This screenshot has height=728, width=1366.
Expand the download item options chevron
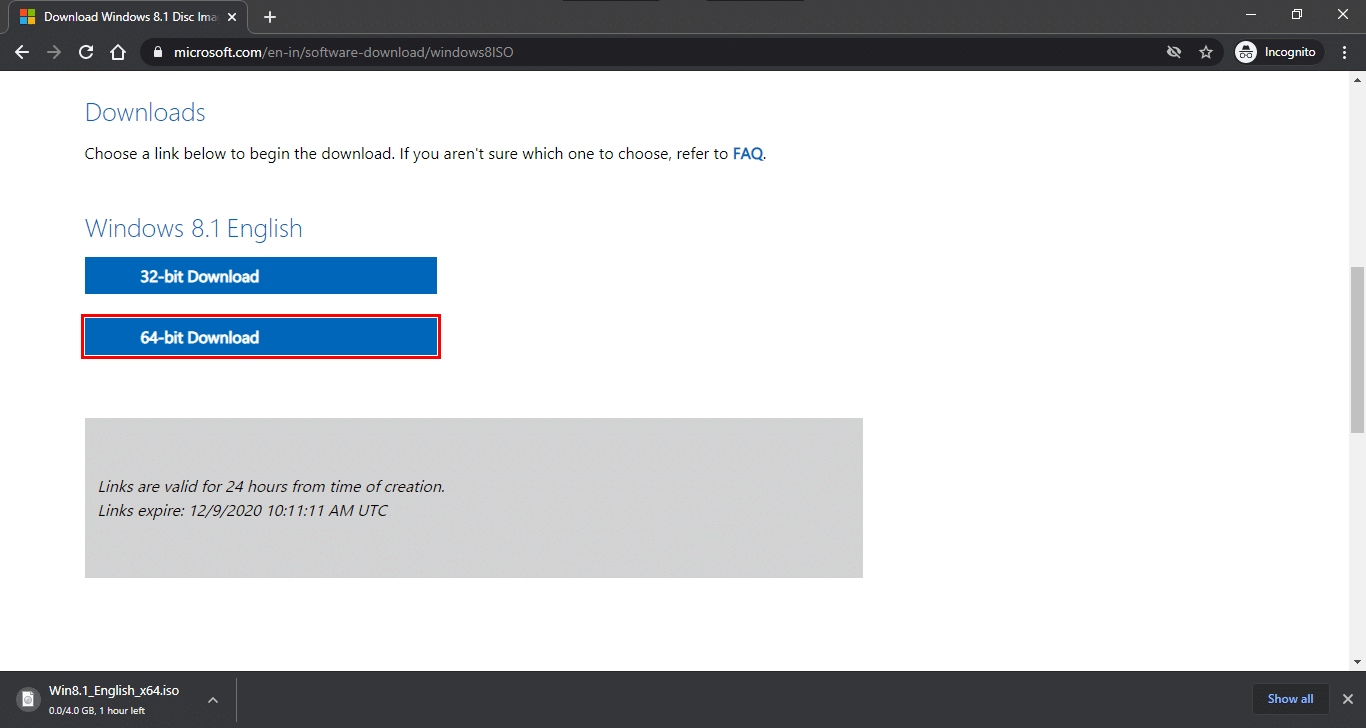click(213, 699)
